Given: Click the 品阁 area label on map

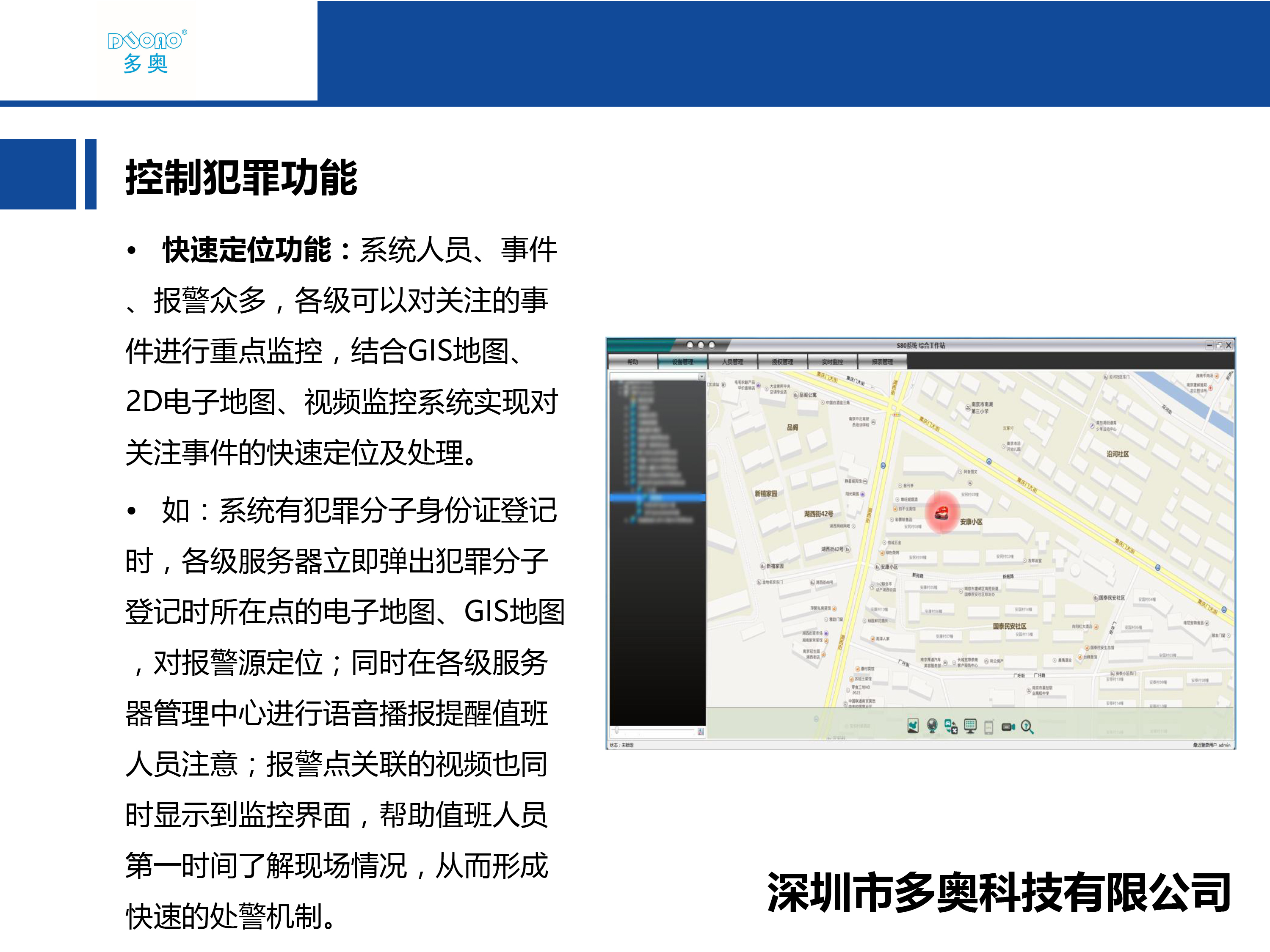Looking at the screenshot, I should (x=792, y=427).
